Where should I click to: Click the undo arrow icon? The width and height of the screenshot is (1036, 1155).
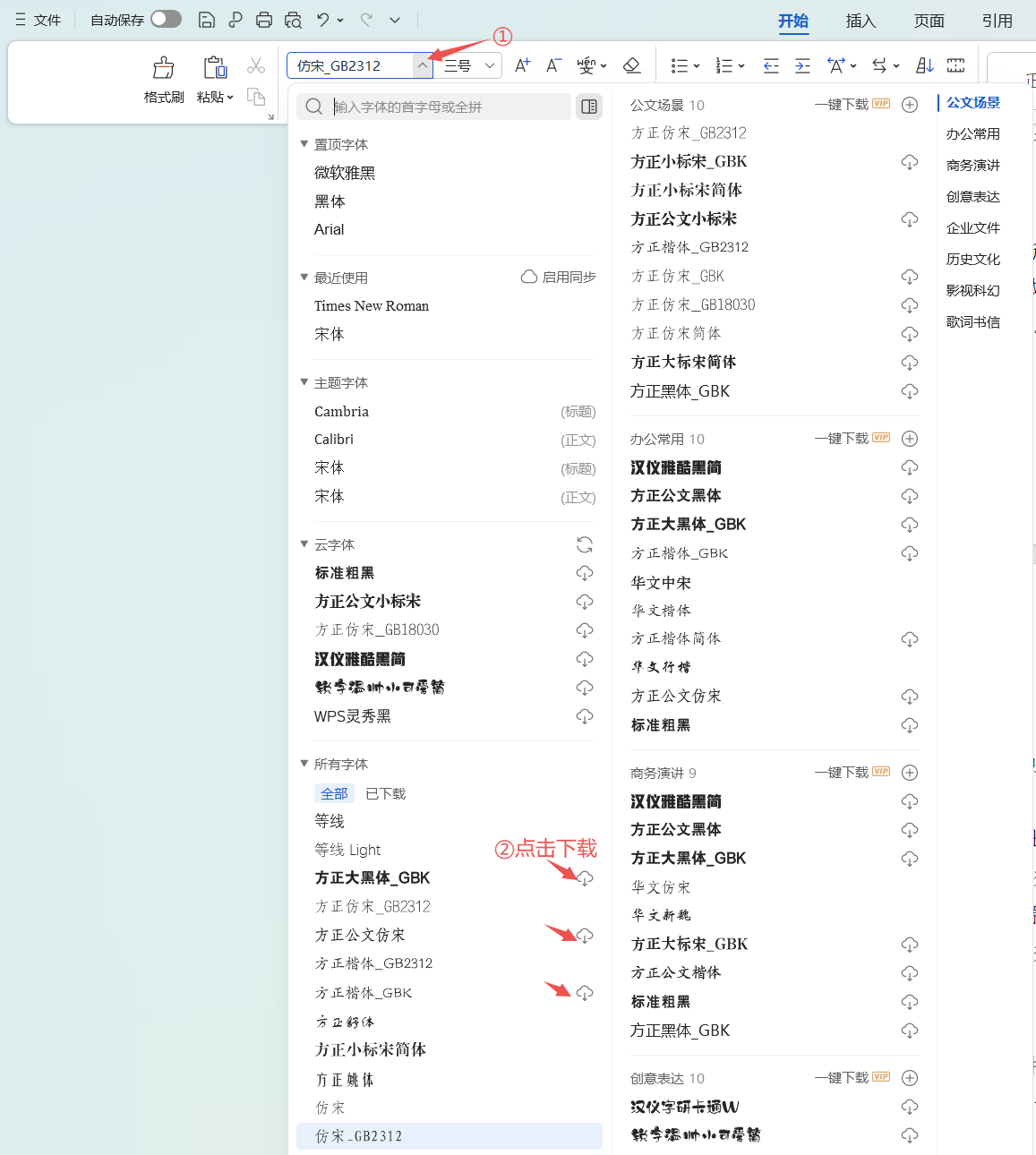point(323,20)
